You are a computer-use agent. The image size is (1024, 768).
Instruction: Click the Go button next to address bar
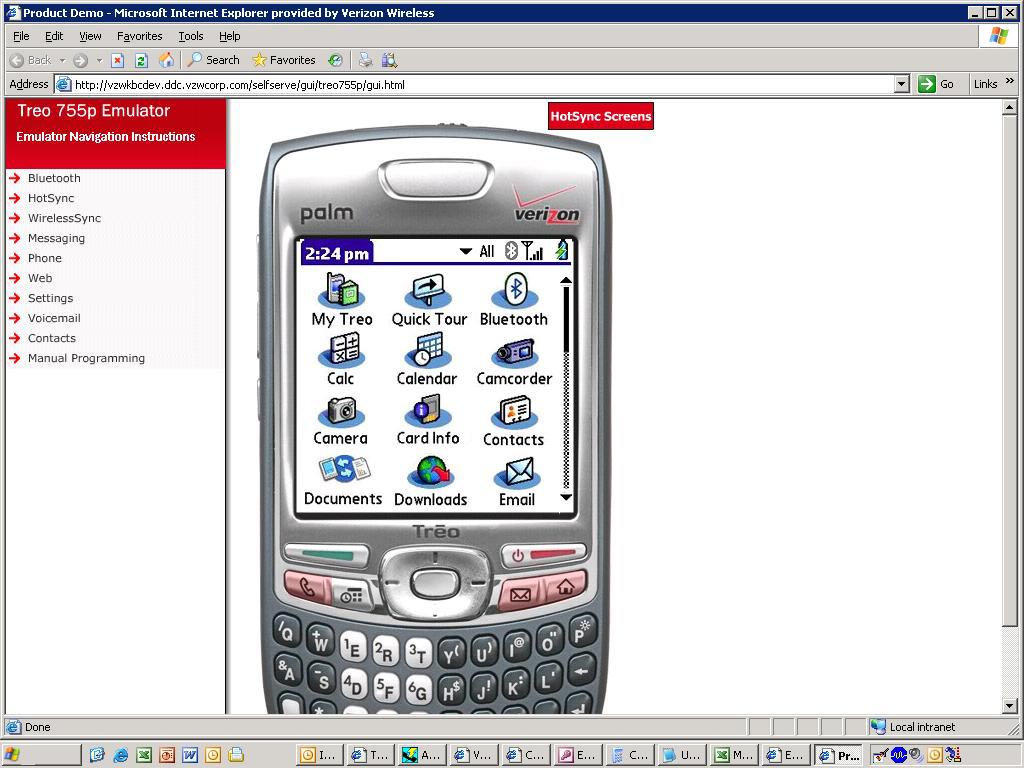[x=936, y=84]
